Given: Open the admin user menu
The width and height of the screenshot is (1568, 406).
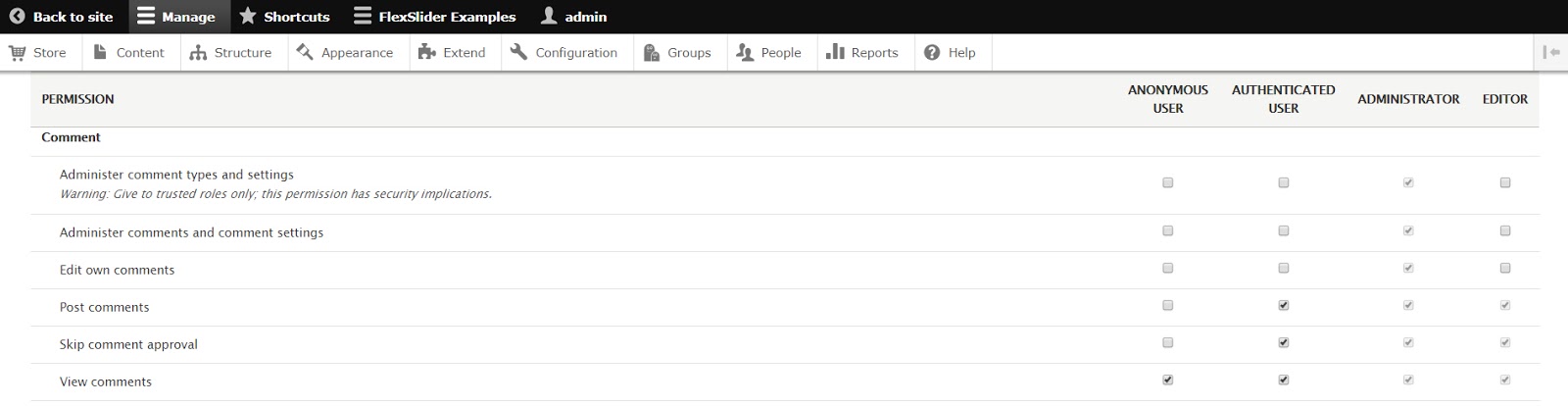Looking at the screenshot, I should coord(574,17).
